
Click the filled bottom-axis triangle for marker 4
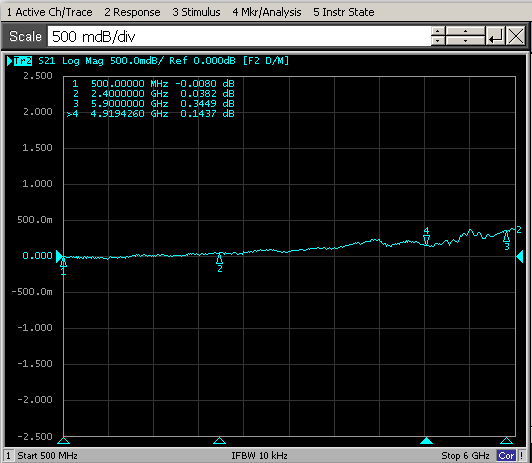click(x=426, y=441)
